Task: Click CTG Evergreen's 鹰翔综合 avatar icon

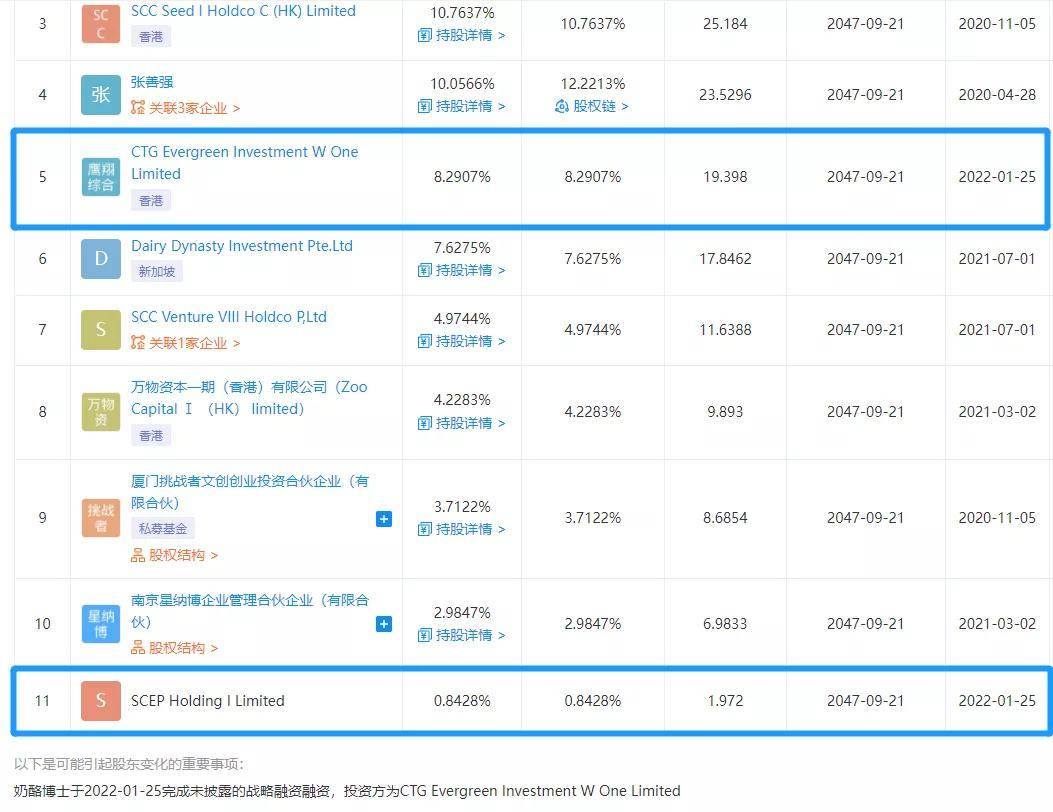Action: click(x=100, y=177)
